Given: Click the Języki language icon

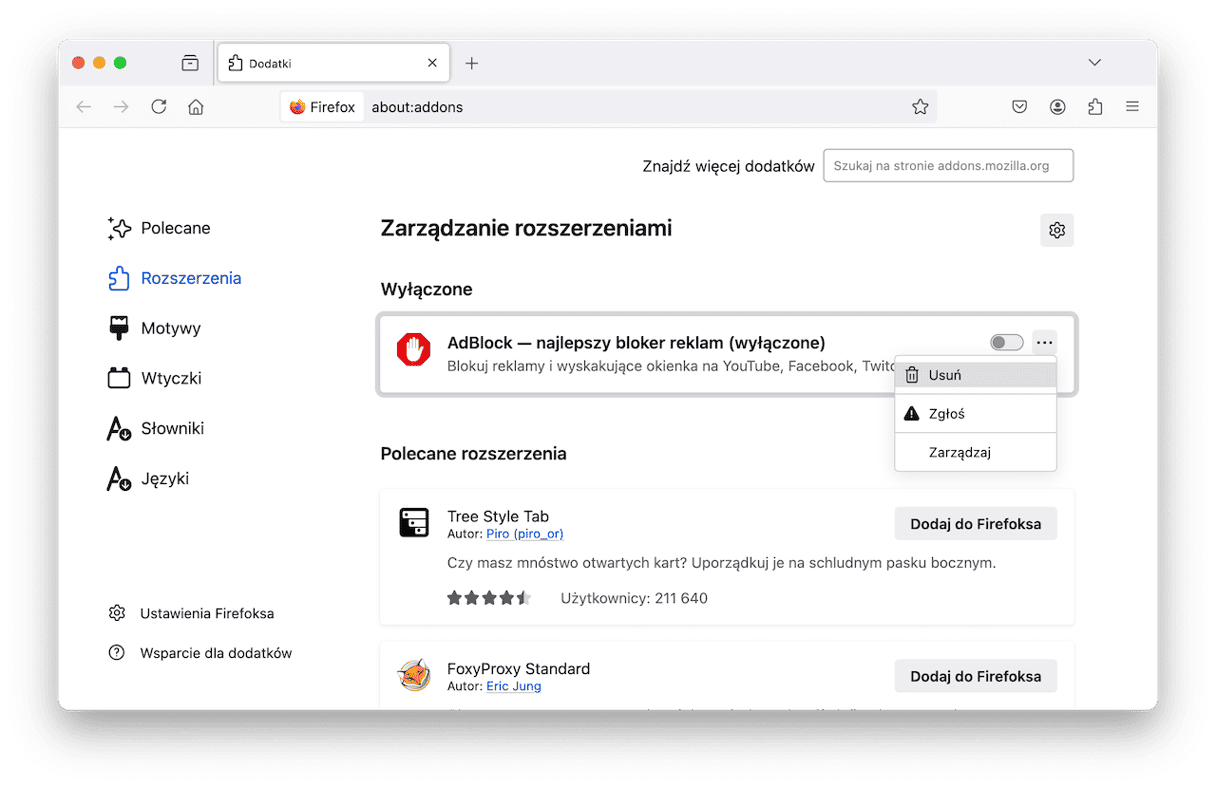Looking at the screenshot, I should click(x=119, y=478).
